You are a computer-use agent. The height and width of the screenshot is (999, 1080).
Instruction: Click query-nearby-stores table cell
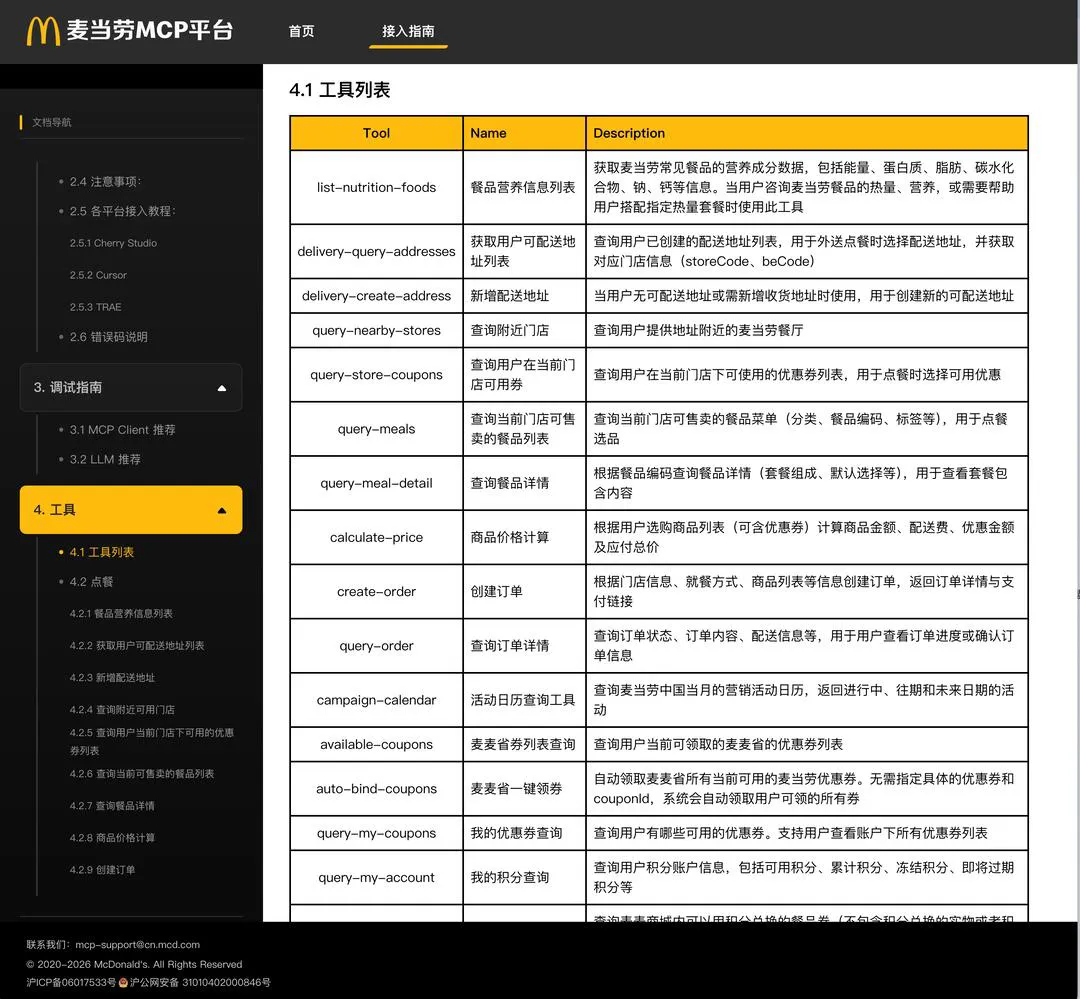[x=376, y=331]
